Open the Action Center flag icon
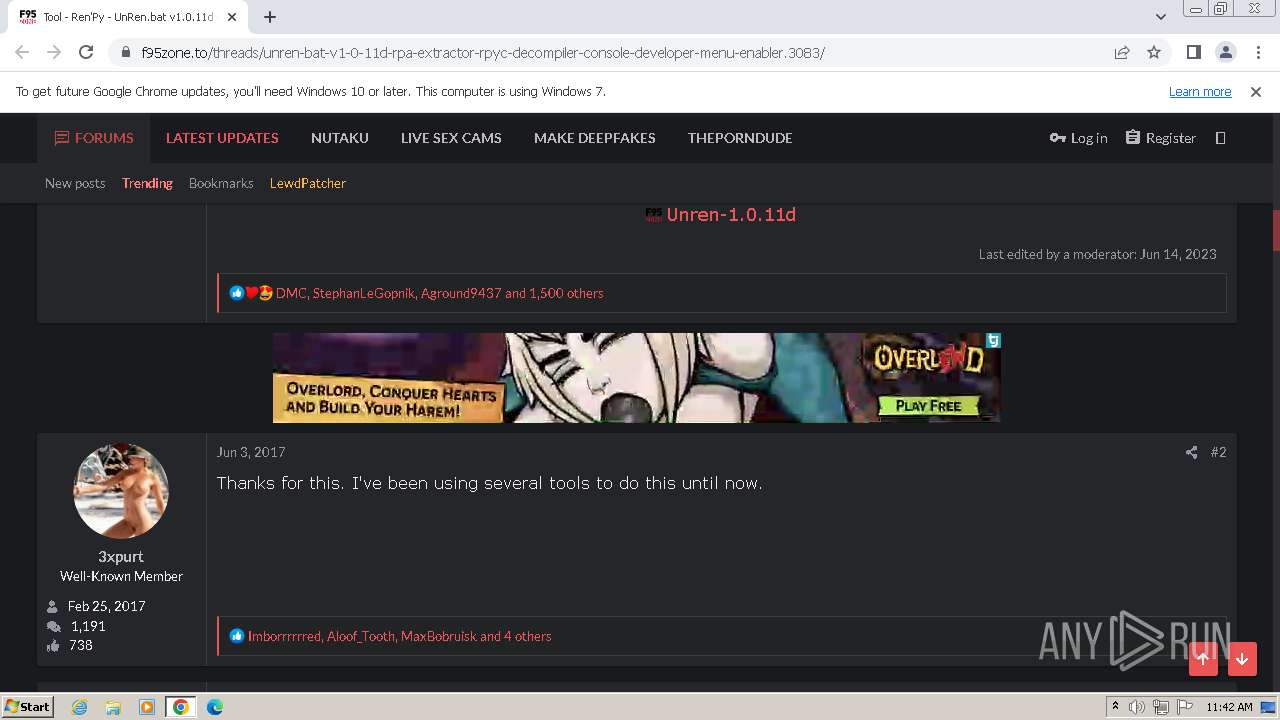 coord(1185,707)
